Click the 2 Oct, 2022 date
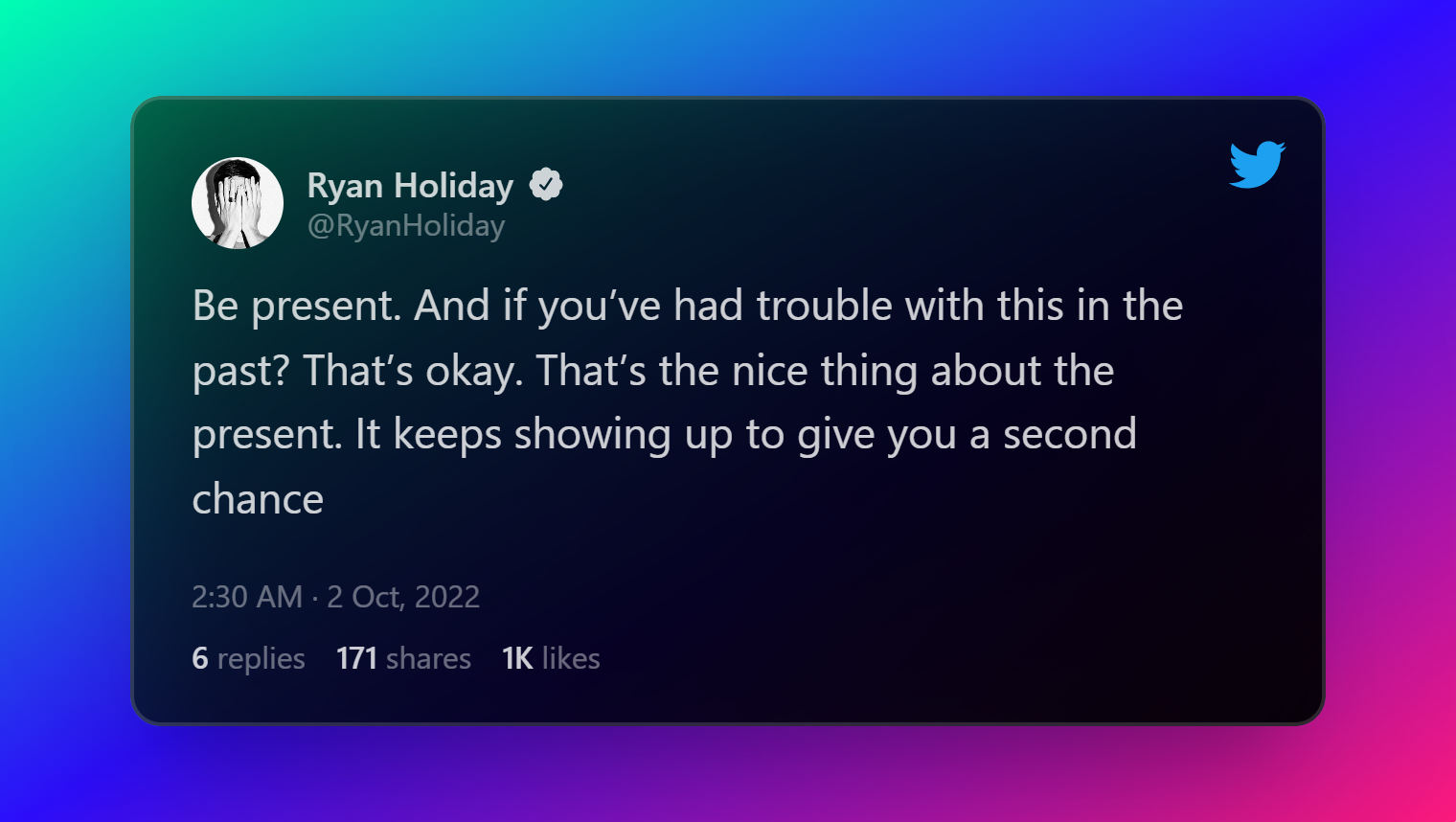Image resolution: width=1456 pixels, height=822 pixels. [403, 597]
